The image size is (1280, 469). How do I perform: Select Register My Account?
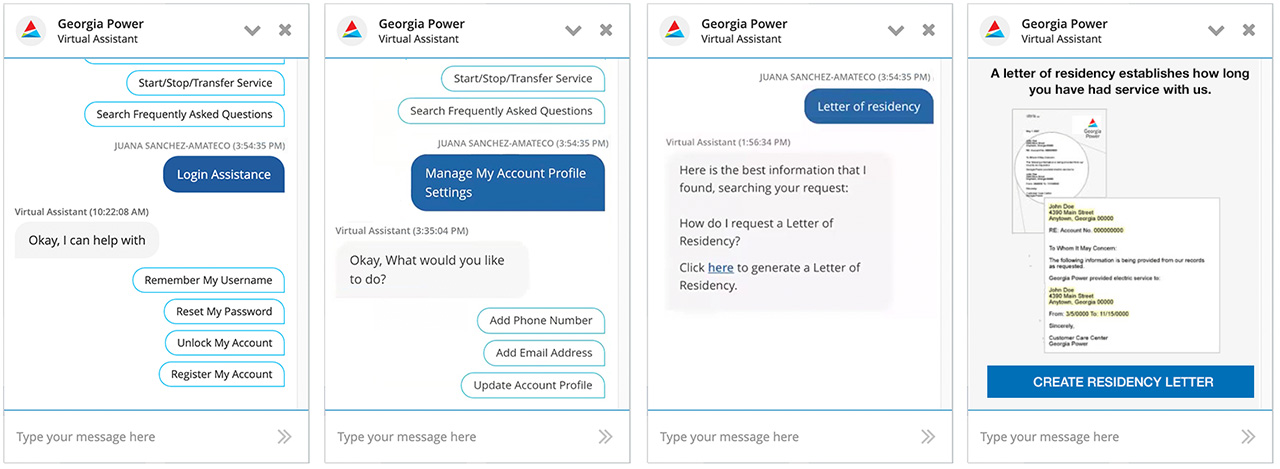(x=221, y=374)
